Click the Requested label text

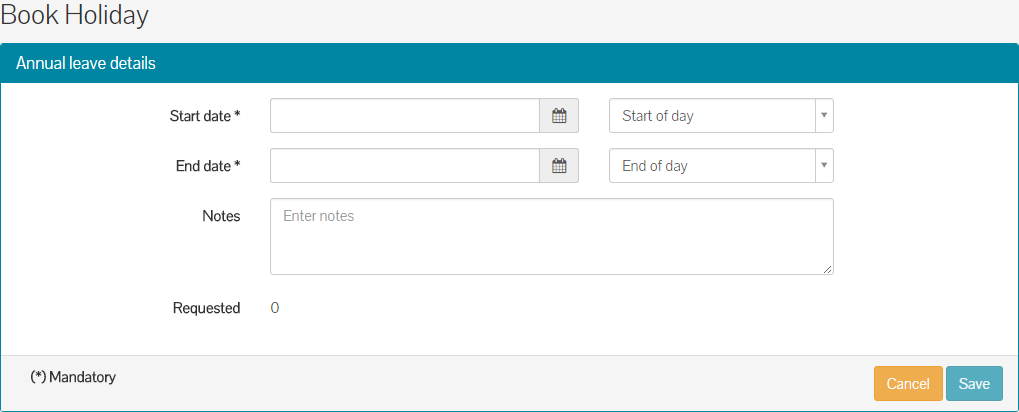206,308
